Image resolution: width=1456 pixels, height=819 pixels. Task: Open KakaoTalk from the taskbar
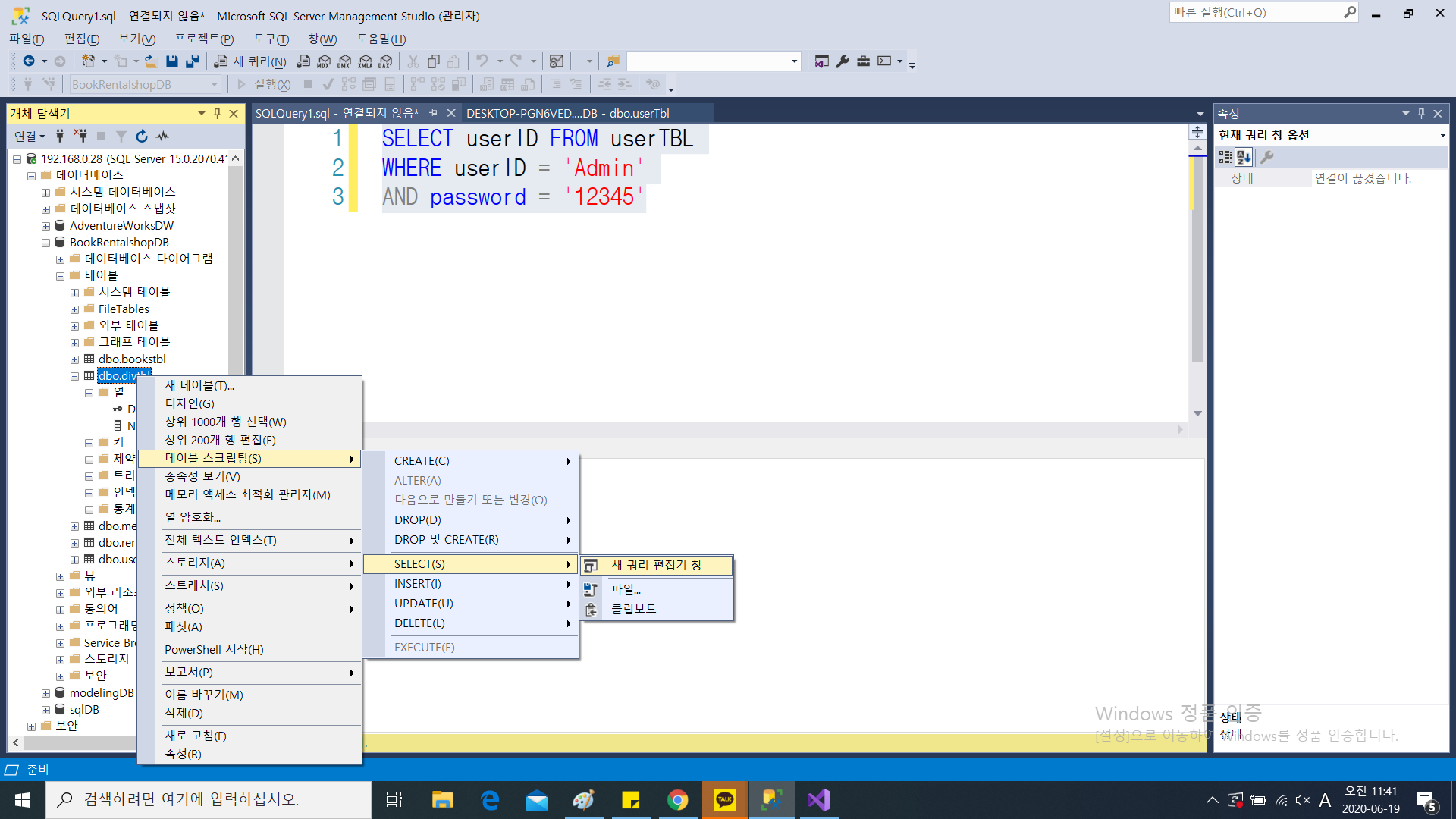click(x=724, y=799)
